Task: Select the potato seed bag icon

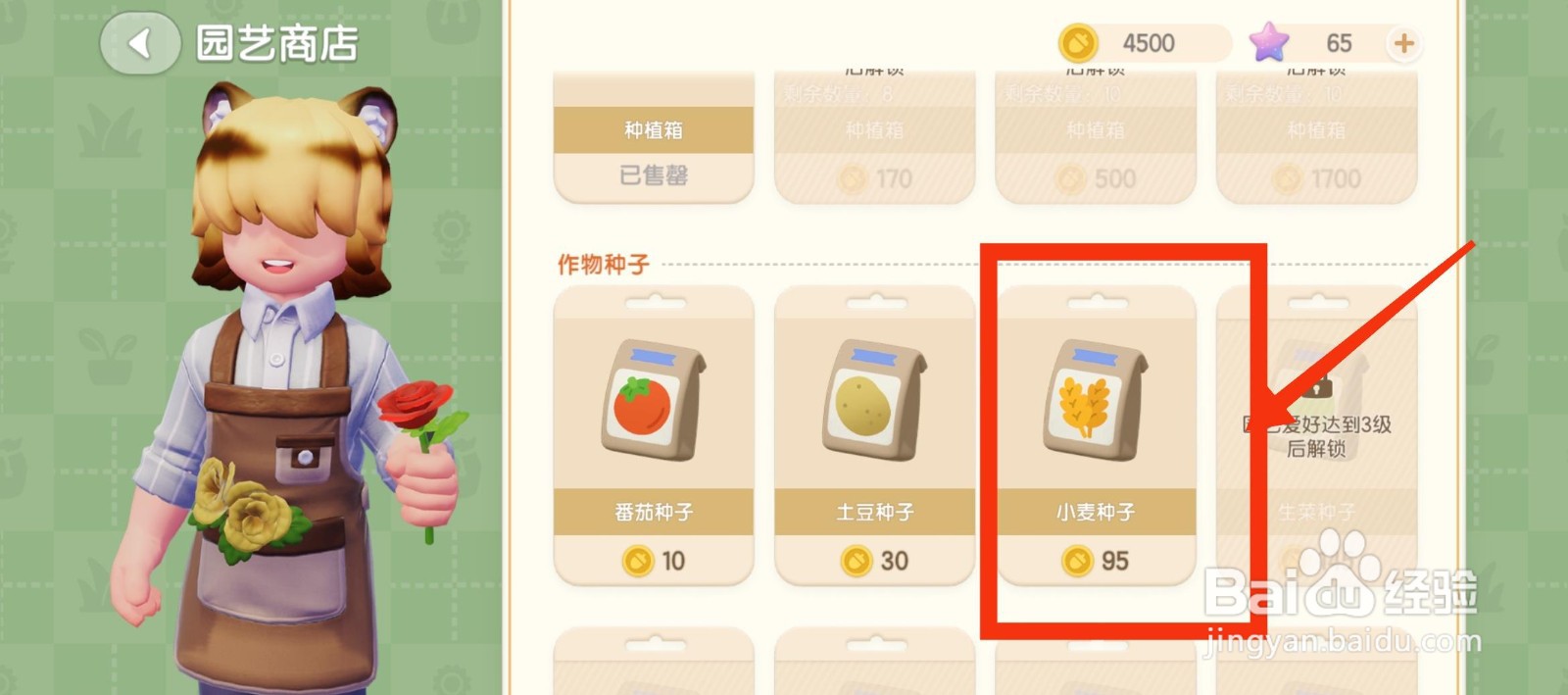Action: pos(875,400)
